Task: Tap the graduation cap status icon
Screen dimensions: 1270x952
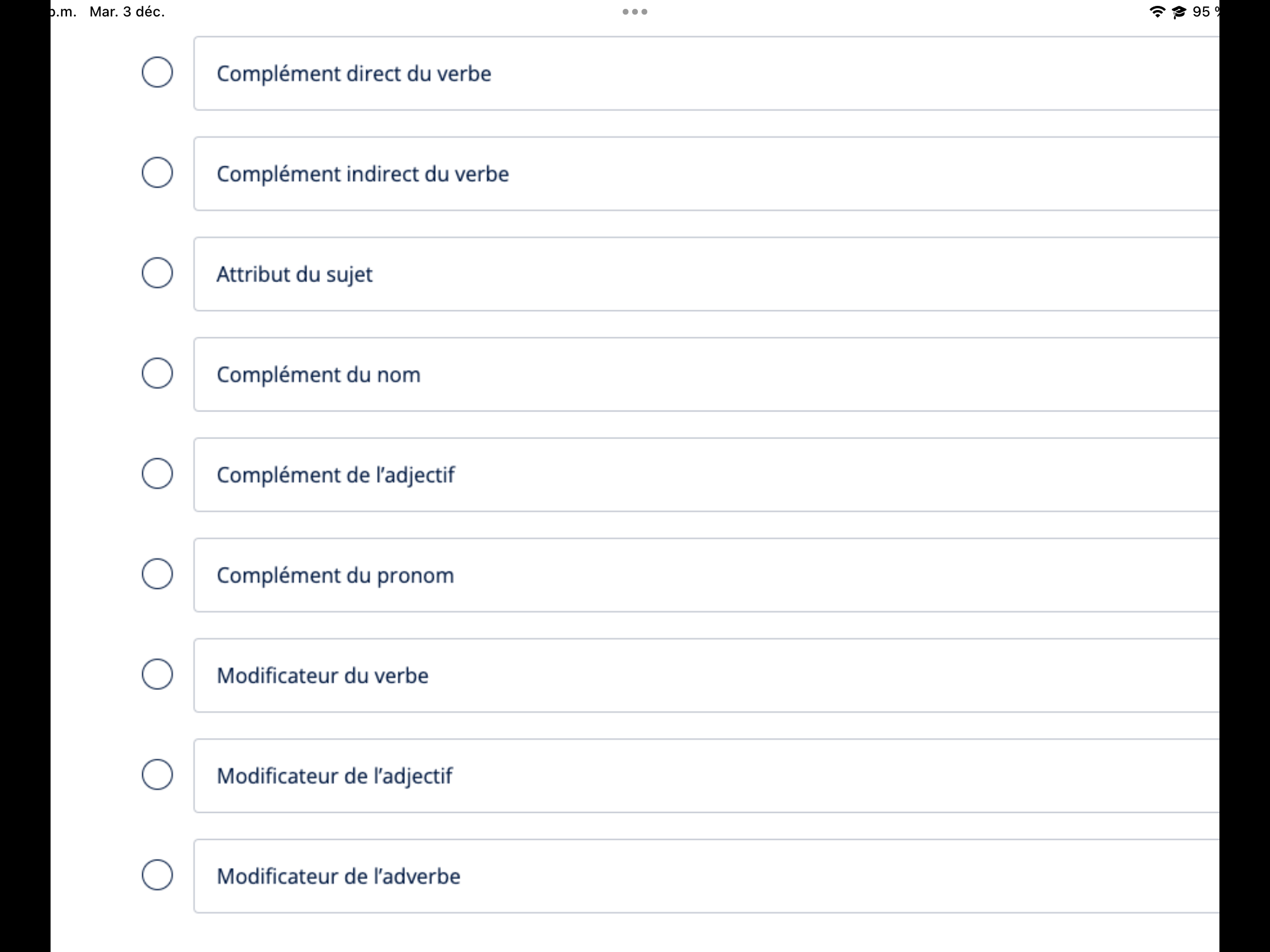Action: [1179, 12]
